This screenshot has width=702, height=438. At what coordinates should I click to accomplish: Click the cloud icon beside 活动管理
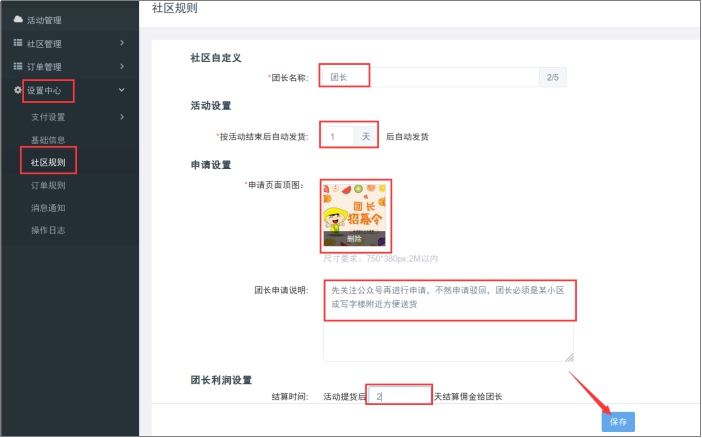18,19
